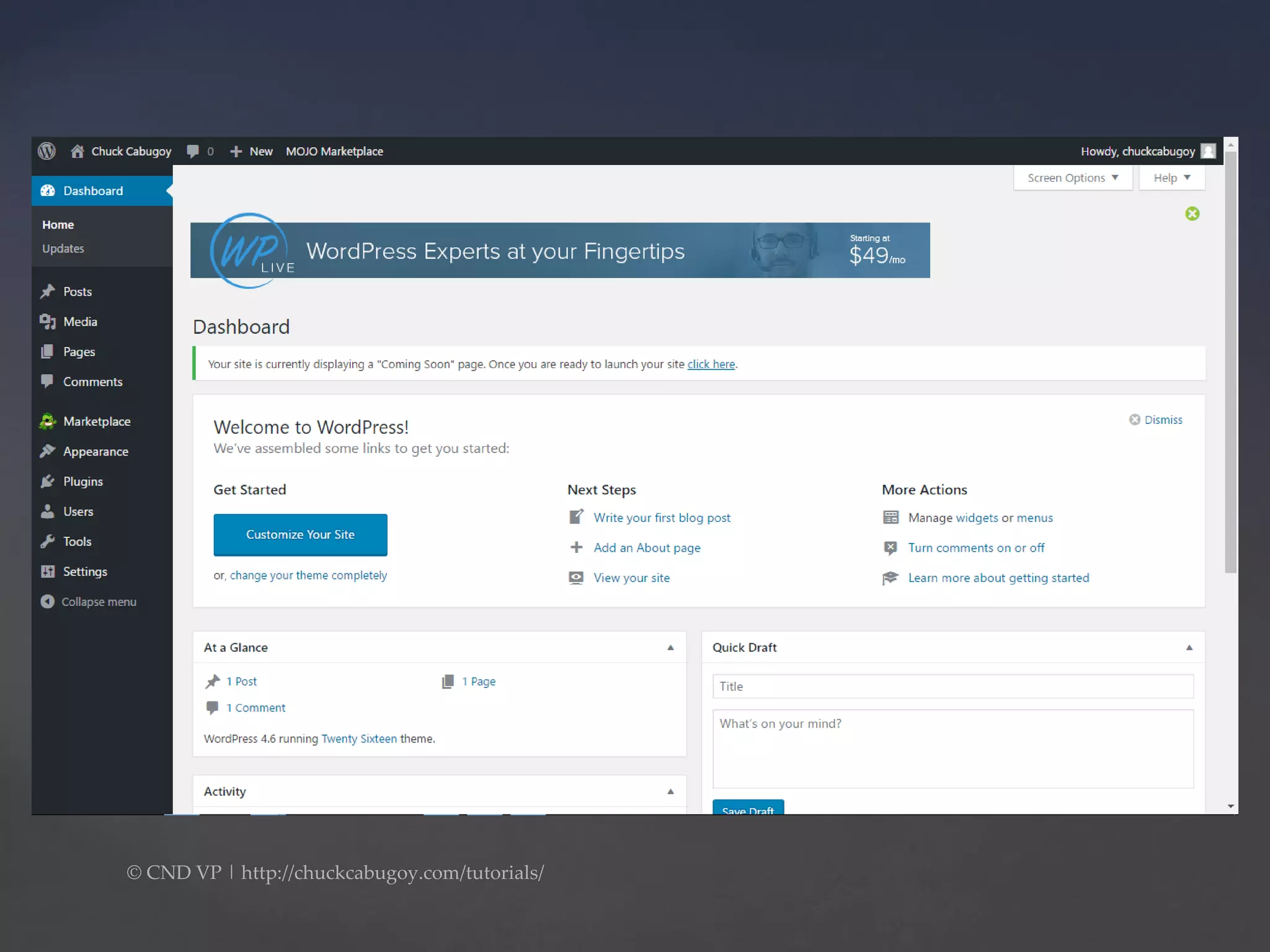Click the widgets link in More Actions

coord(977,518)
